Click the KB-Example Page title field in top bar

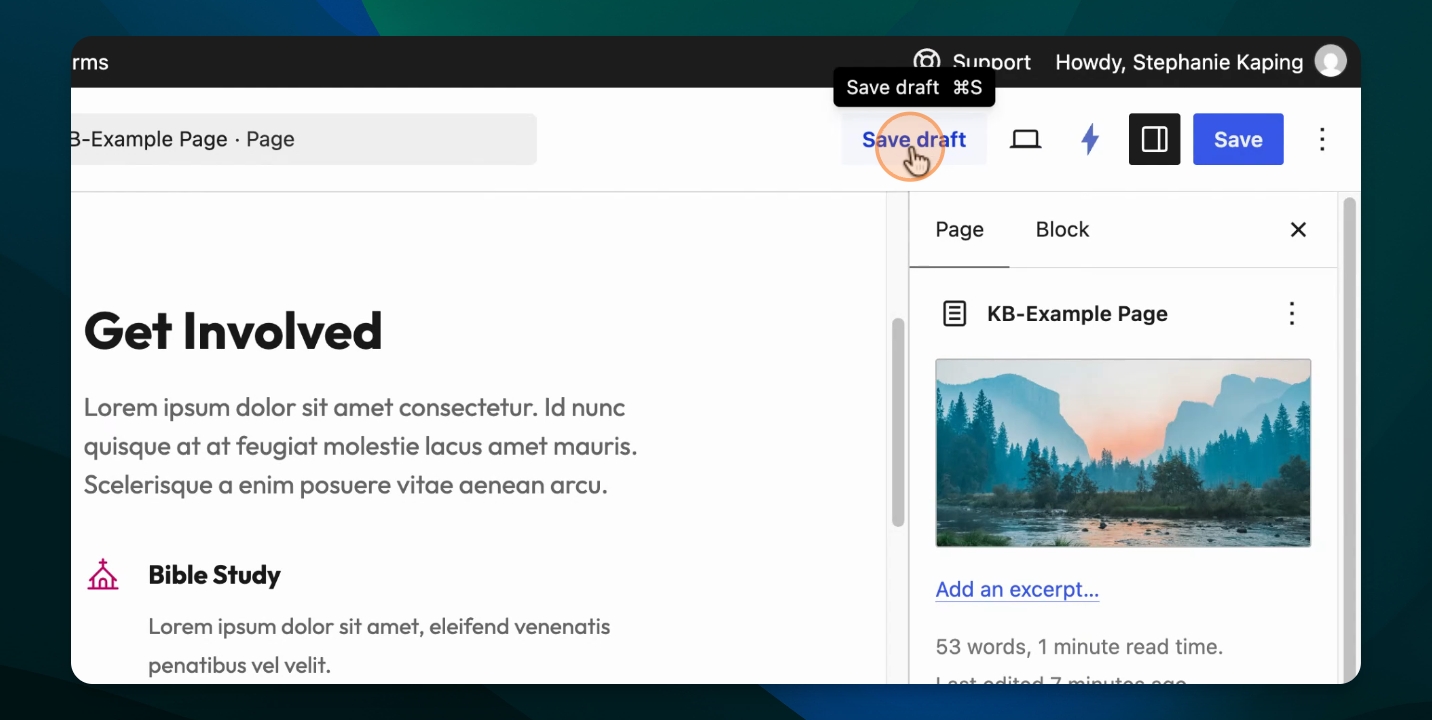click(x=304, y=139)
